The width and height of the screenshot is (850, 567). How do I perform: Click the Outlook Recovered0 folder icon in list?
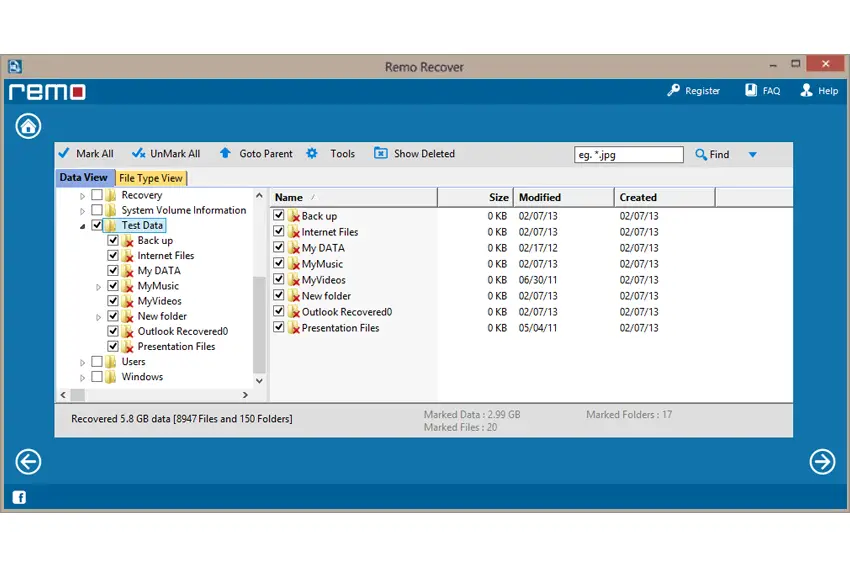[294, 312]
